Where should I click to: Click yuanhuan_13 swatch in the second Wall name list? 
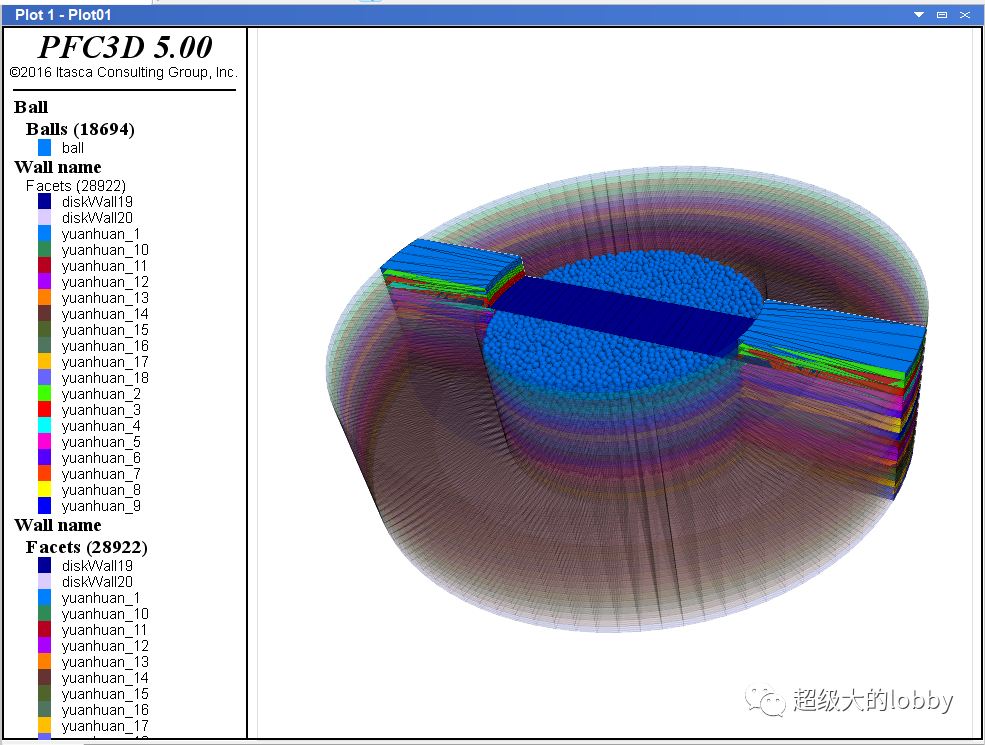click(45, 661)
